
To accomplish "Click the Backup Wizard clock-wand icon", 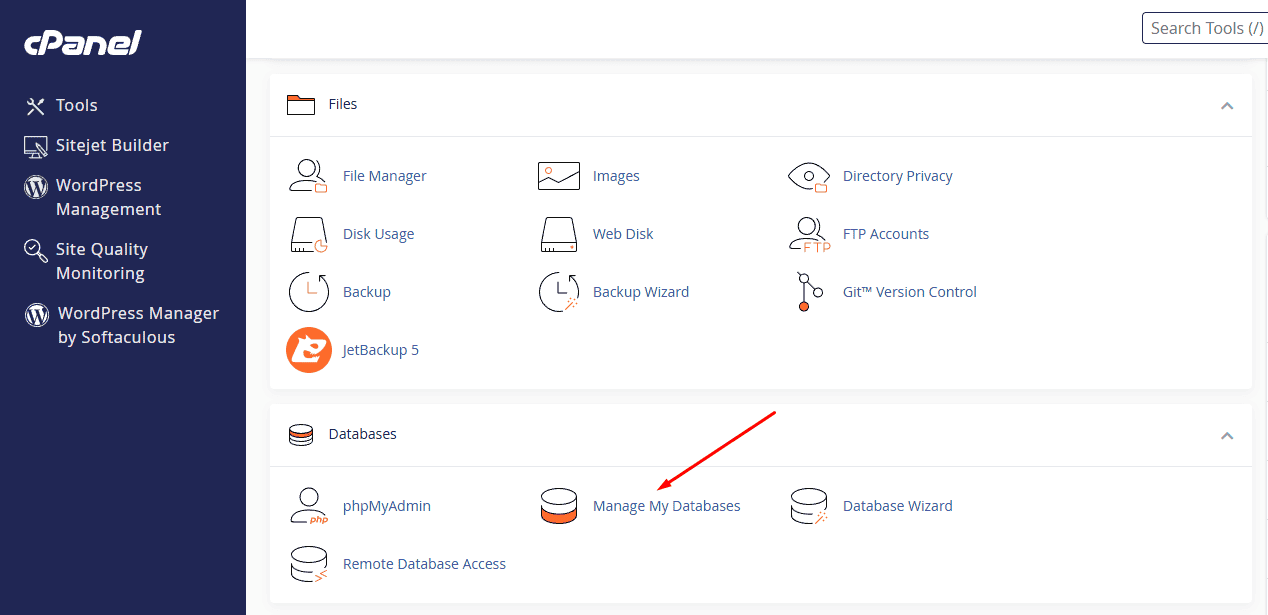I will pyautogui.click(x=558, y=292).
